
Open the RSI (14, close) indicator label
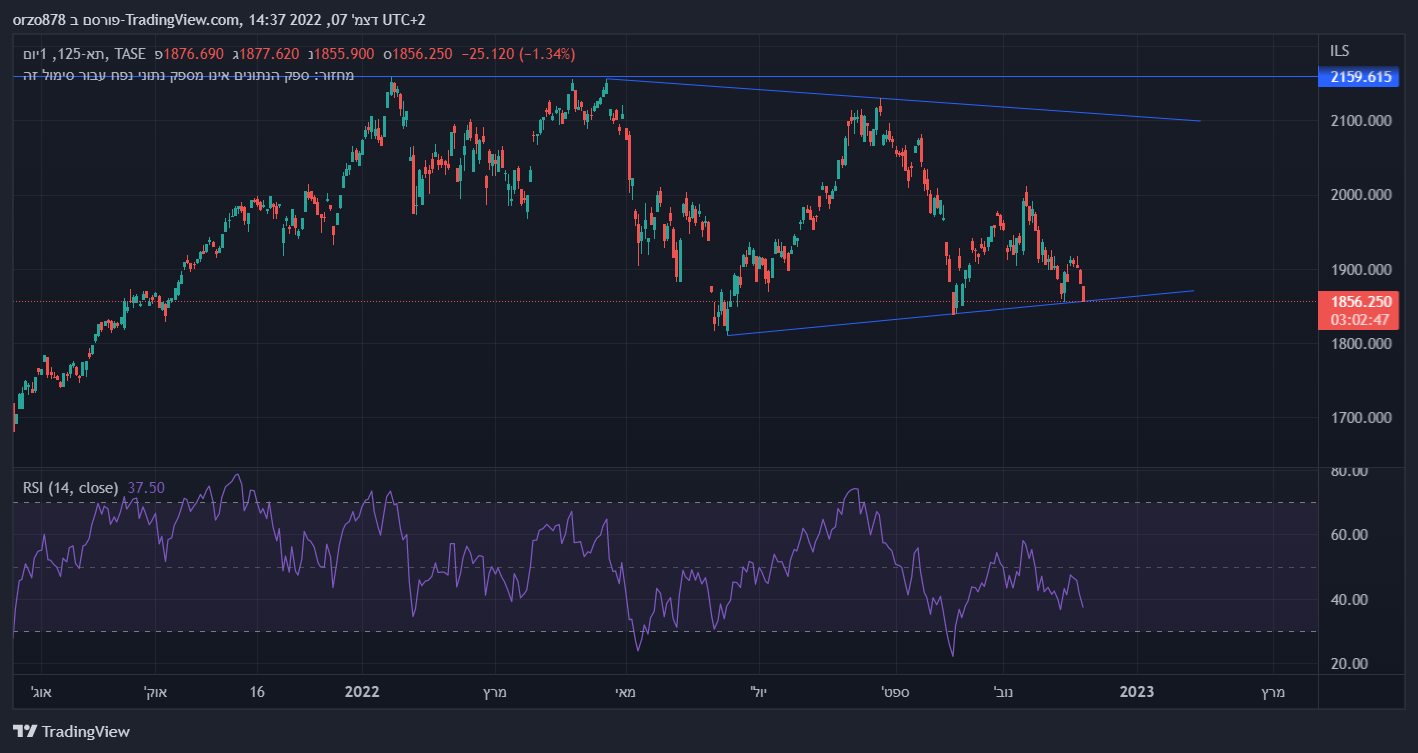tap(71, 488)
